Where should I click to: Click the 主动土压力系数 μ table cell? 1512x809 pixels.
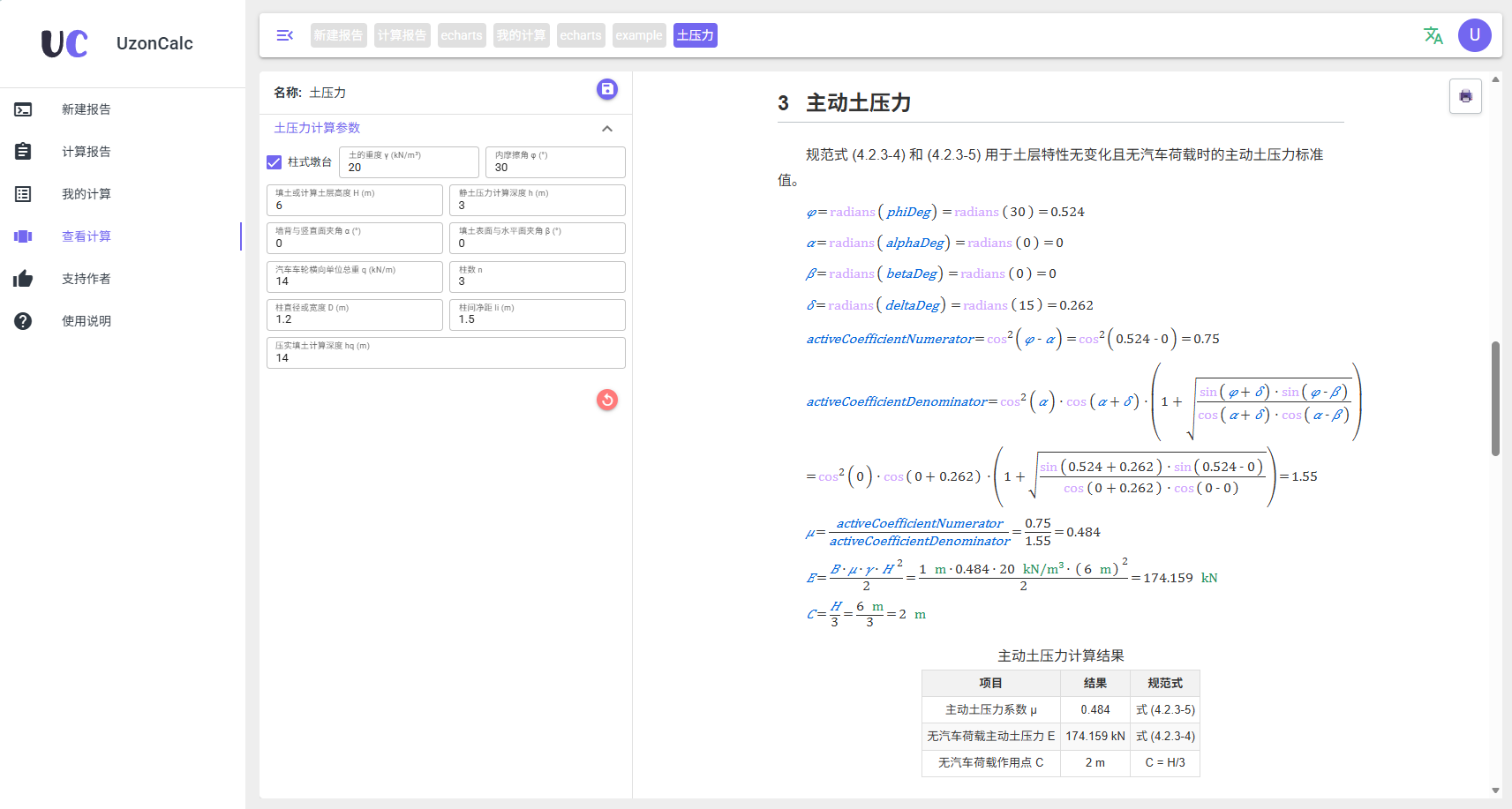point(991,709)
